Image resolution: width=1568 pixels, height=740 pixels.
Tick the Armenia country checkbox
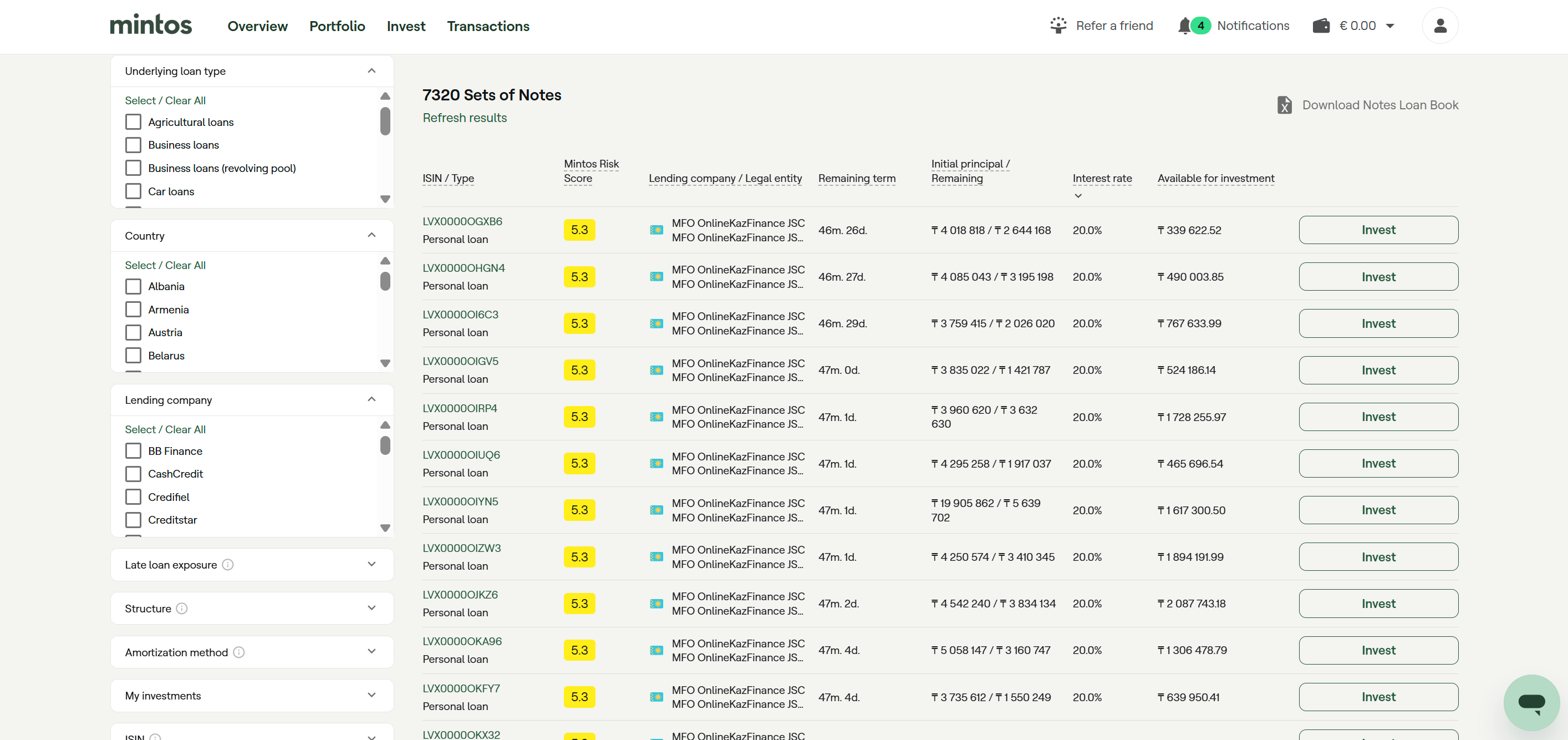[x=133, y=310]
